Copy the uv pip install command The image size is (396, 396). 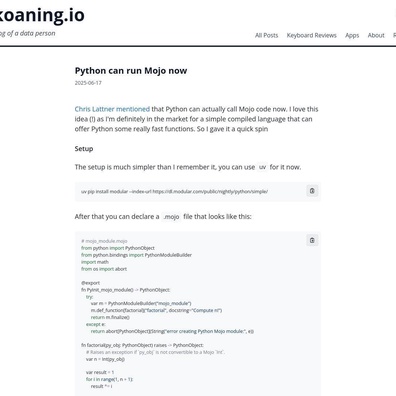[312, 191]
